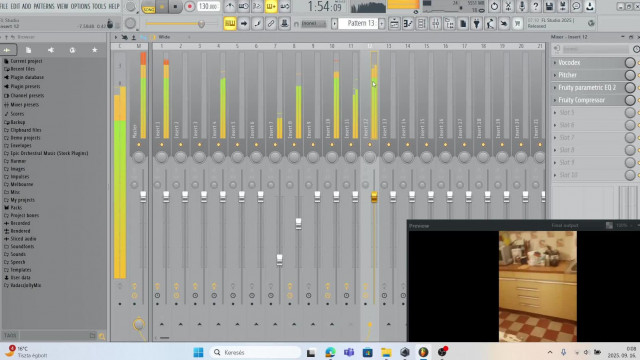
Task: Open the plugin picker plug icon
Action: [x=476, y=24]
